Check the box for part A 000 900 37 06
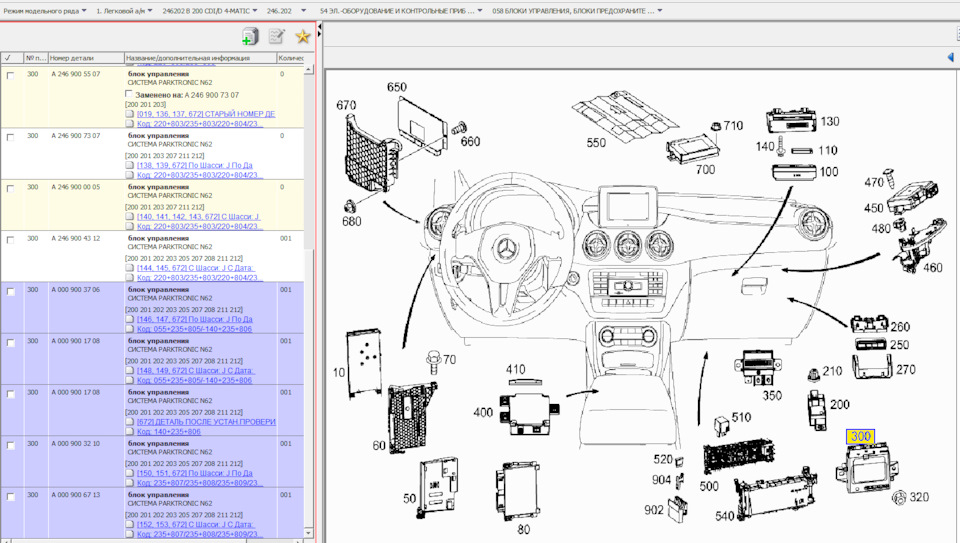Image resolution: width=960 pixels, height=543 pixels. (10, 291)
